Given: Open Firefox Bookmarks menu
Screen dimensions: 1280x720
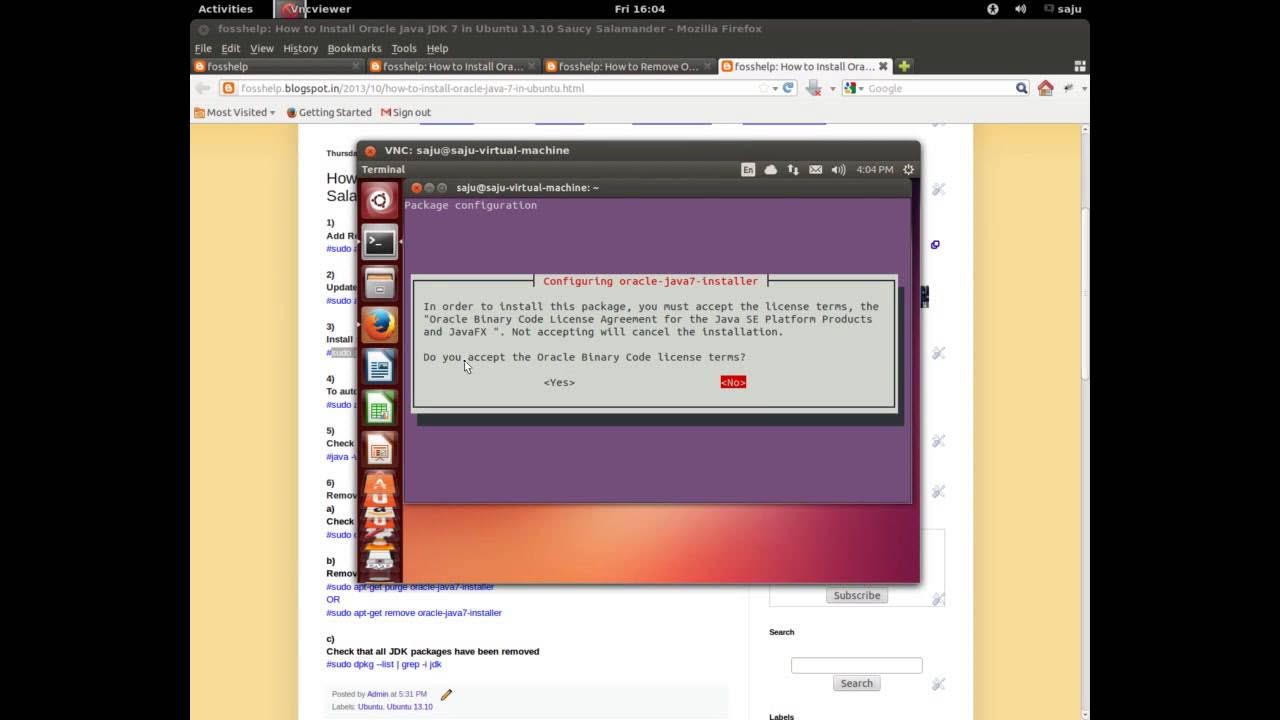Looking at the screenshot, I should point(355,48).
